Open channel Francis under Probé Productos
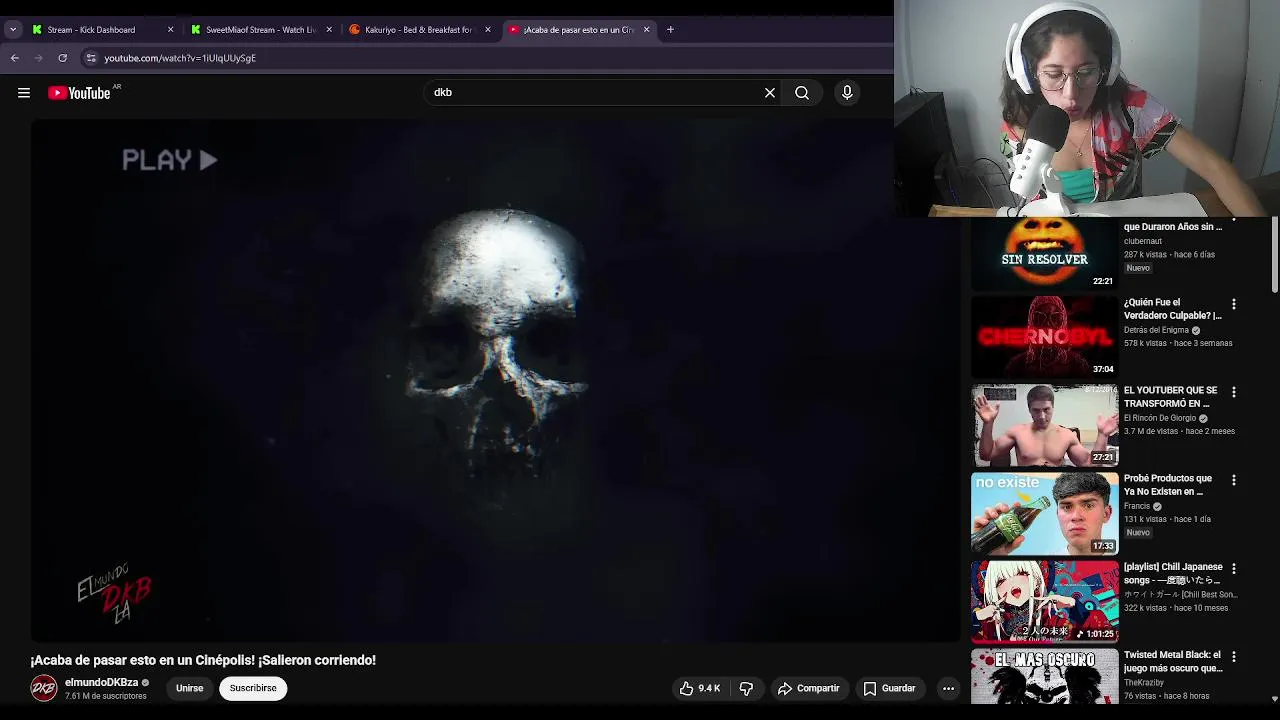Viewport: 1280px width, 720px height. [1137, 506]
